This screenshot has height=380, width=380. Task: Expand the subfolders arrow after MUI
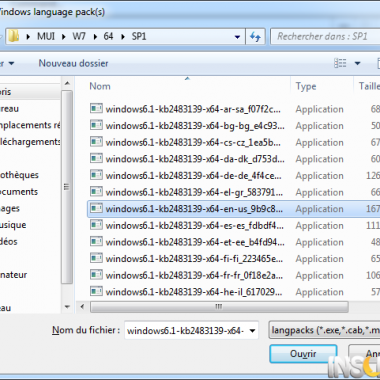click(63, 37)
